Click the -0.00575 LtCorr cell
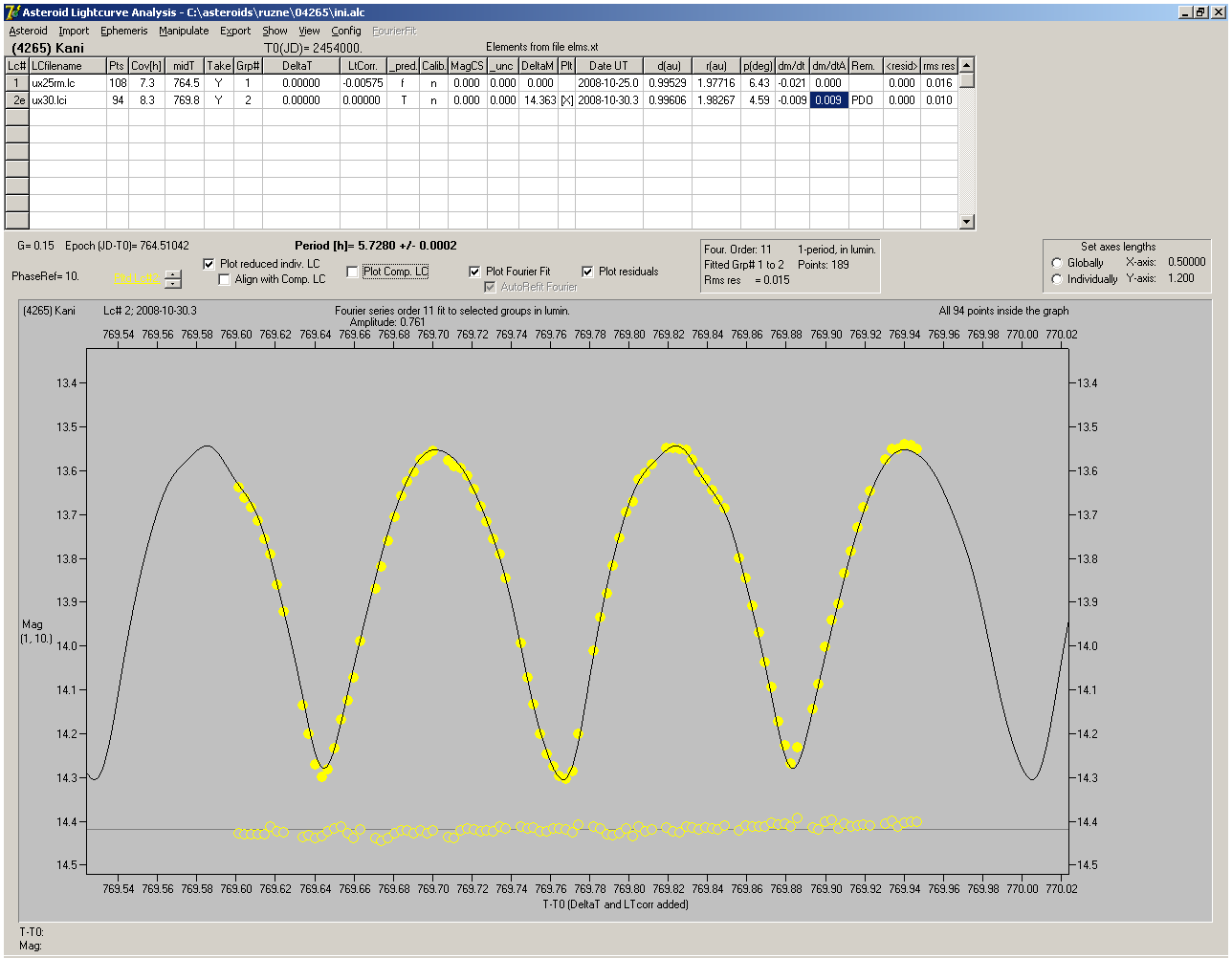The image size is (1232, 958). (363, 83)
